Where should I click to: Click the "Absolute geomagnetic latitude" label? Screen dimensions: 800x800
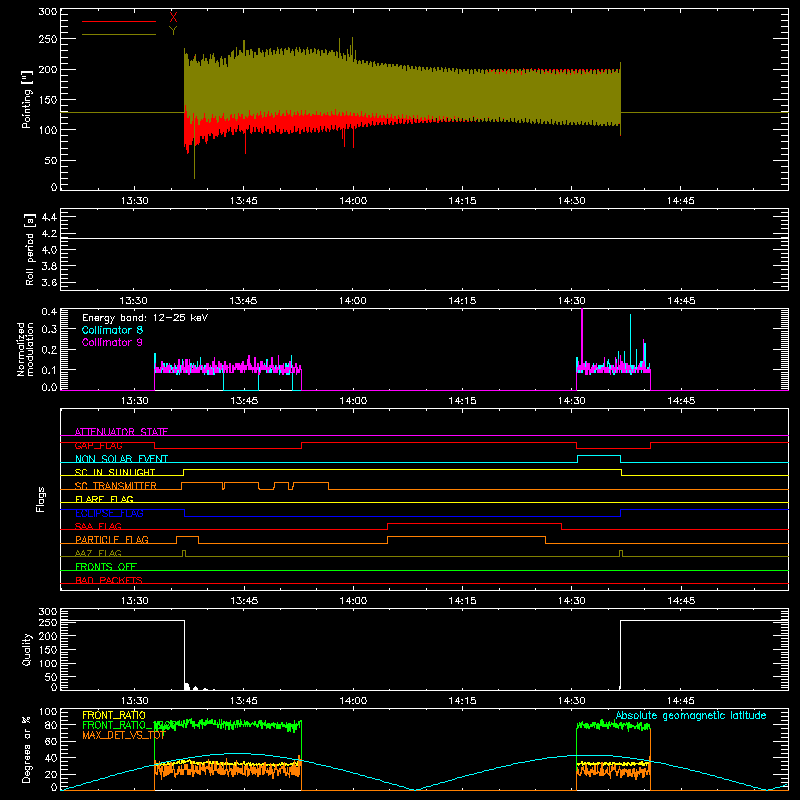tap(691, 715)
